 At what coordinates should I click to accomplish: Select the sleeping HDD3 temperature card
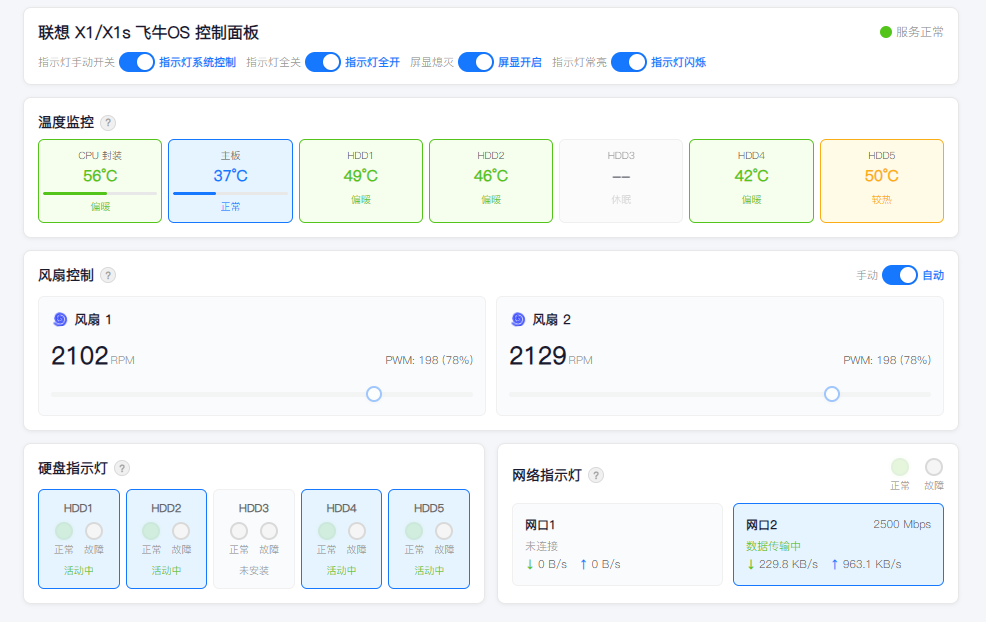(621, 181)
